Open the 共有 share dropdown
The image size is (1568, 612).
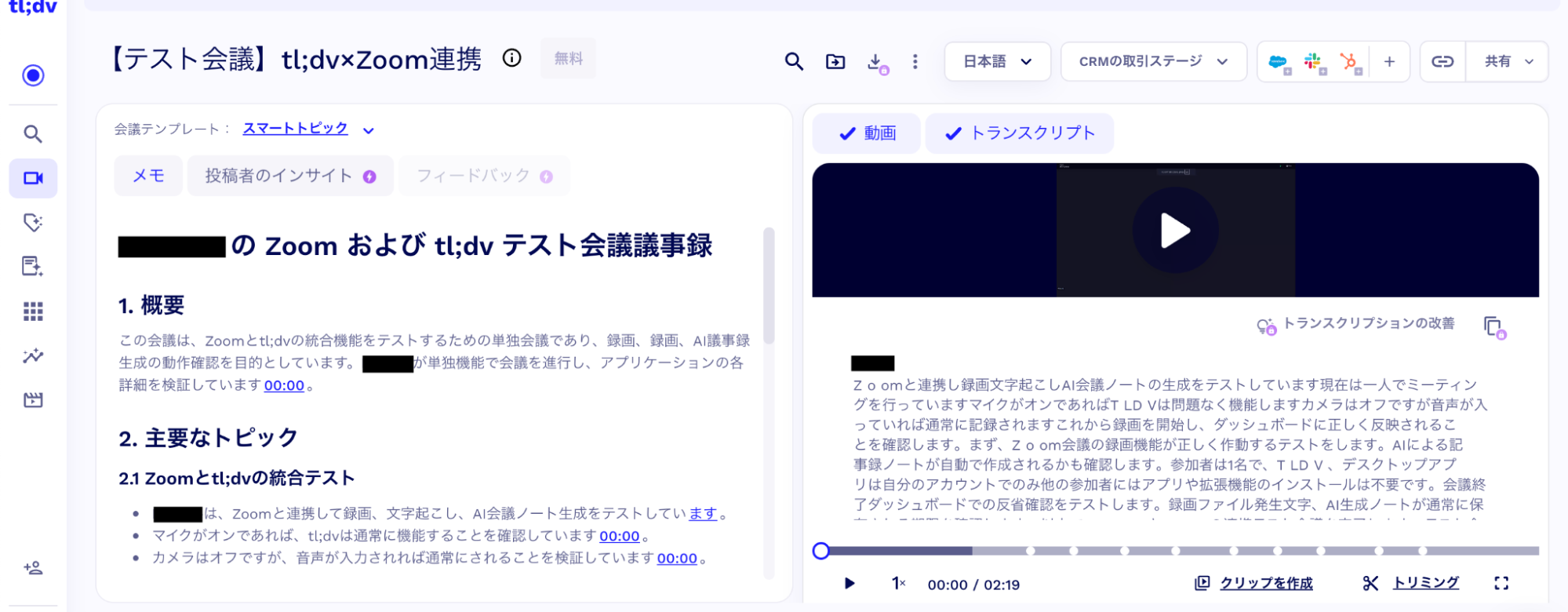click(1507, 61)
